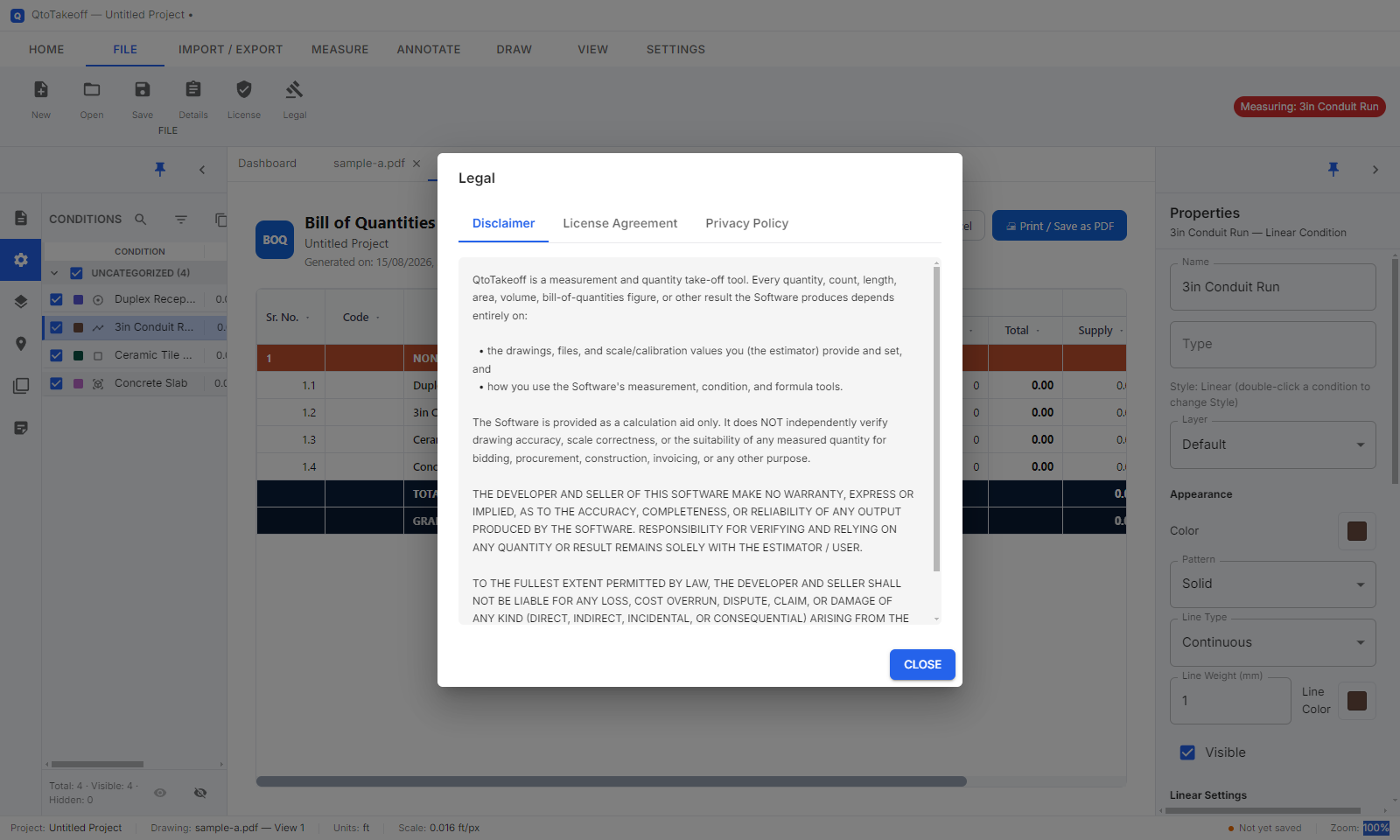This screenshot has height=840, width=1400.
Task: Open the pages sidebar icon
Action: point(21,386)
